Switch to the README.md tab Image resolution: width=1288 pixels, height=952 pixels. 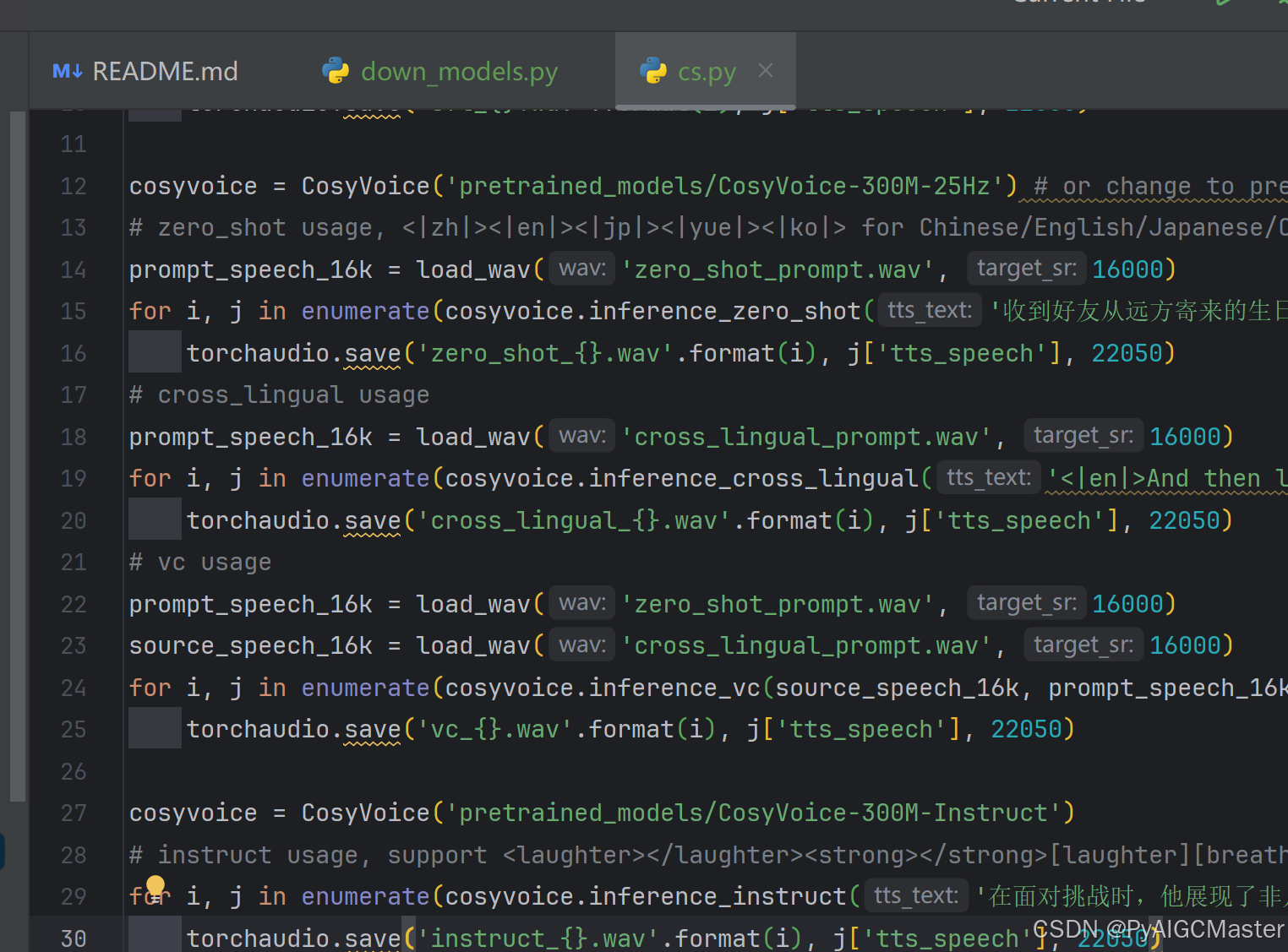145,72
